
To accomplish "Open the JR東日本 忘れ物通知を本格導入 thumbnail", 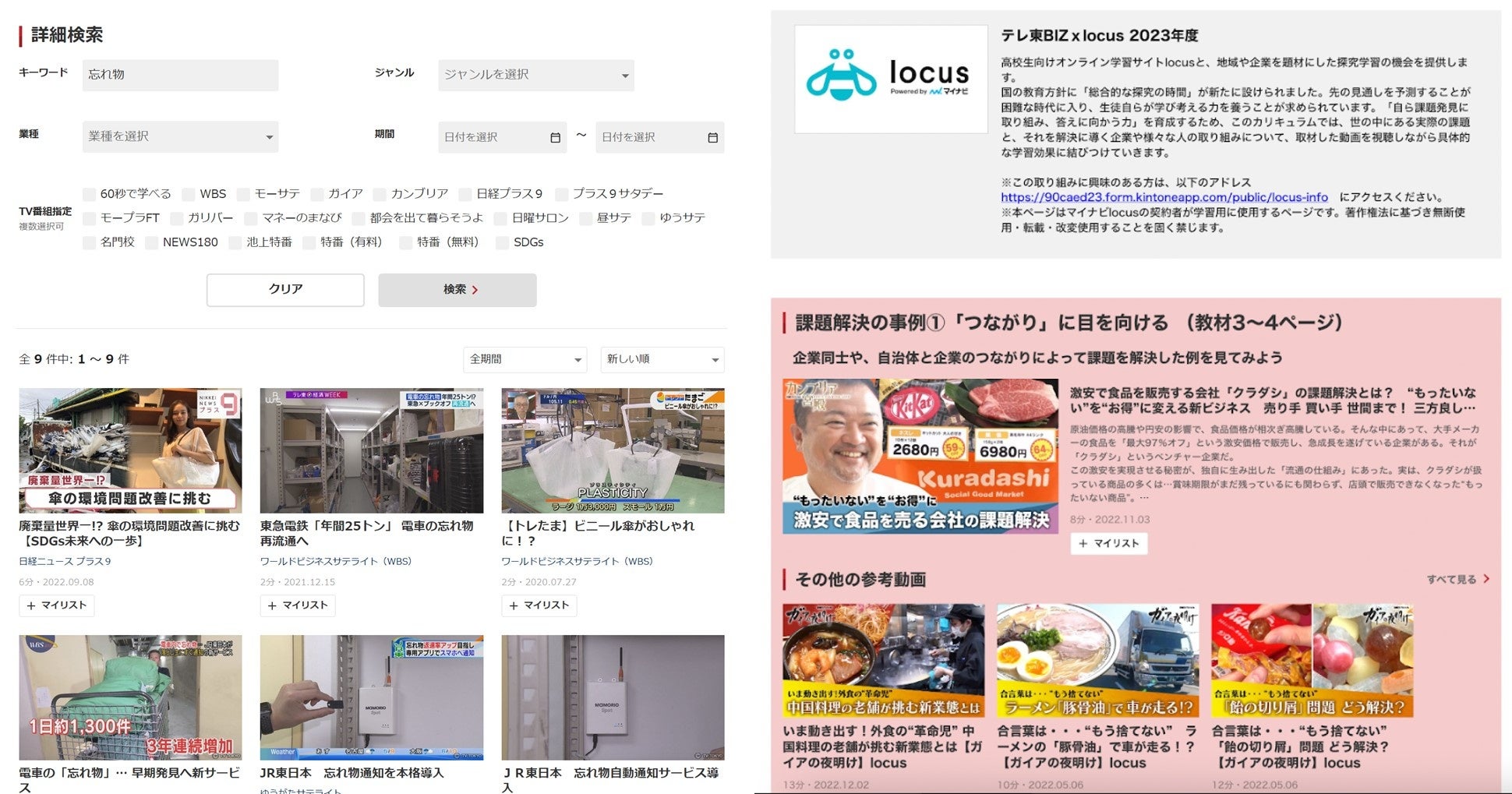I will [x=372, y=697].
